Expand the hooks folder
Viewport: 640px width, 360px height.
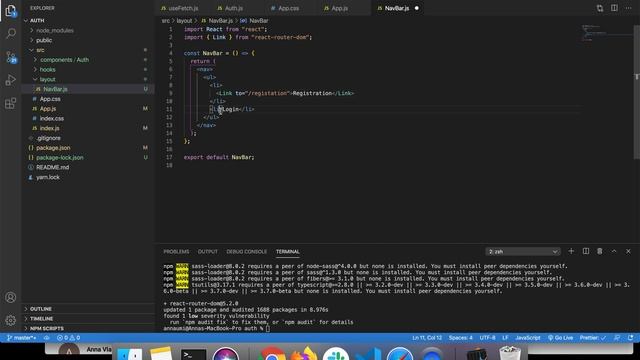click(x=47, y=70)
